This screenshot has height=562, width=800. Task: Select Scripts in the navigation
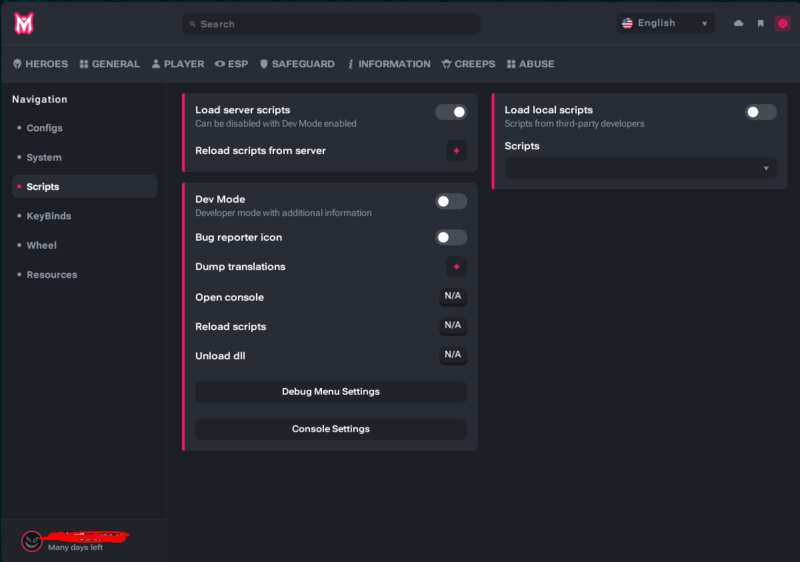coord(84,187)
